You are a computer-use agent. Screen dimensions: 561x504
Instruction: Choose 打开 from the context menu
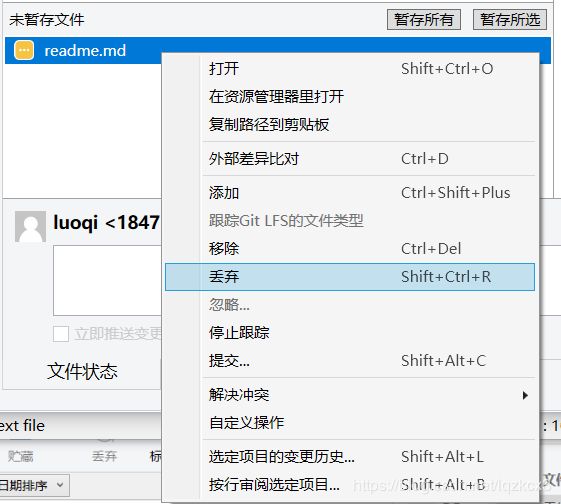(350, 69)
